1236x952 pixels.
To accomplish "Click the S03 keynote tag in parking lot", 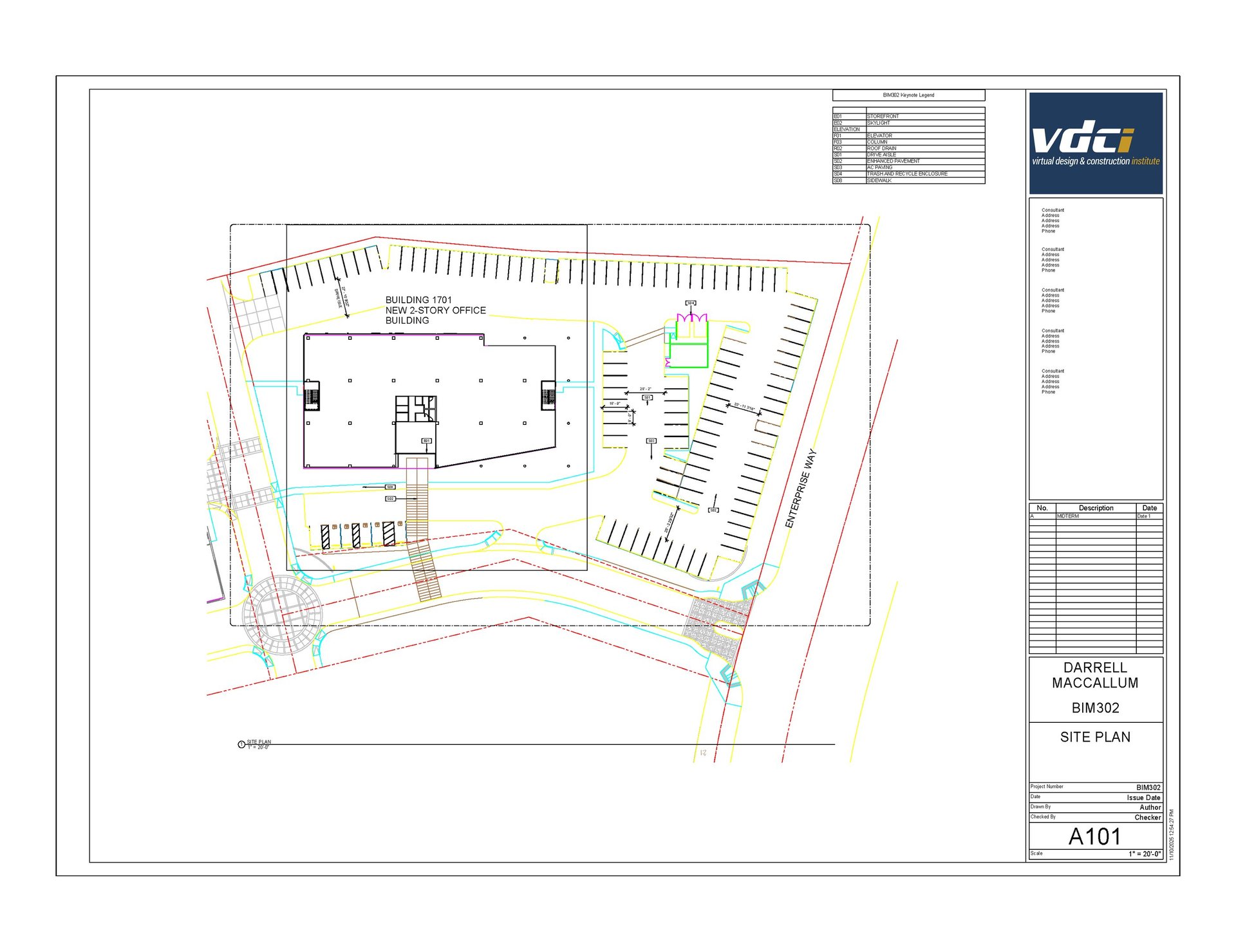I will [651, 441].
